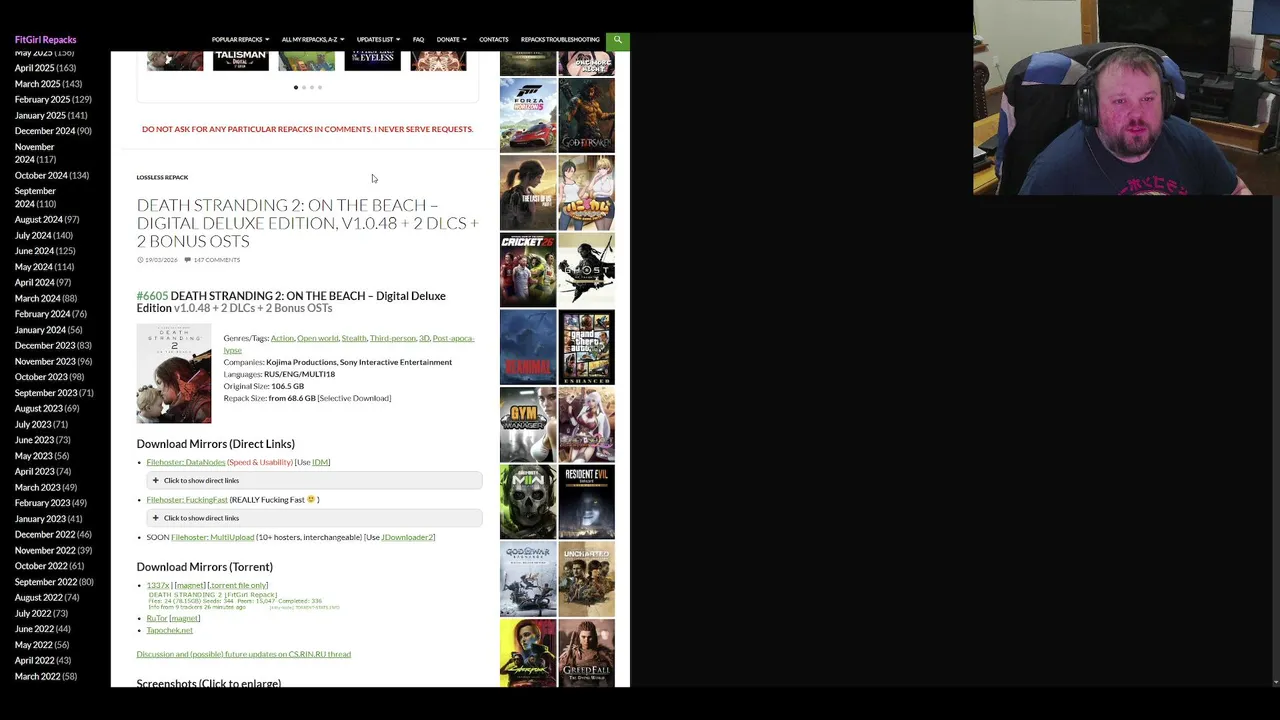Open The Last of Us cover thumbnail
This screenshot has width=1280, height=720.
(528, 193)
